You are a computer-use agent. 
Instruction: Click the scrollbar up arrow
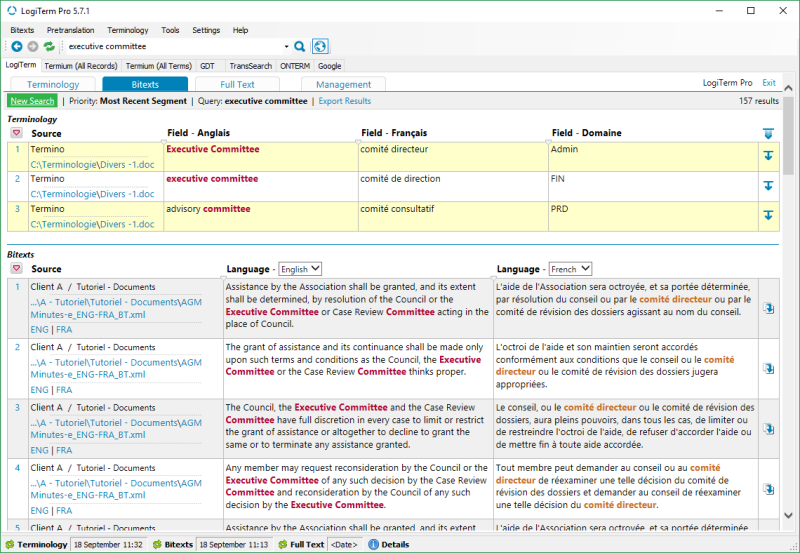click(788, 88)
